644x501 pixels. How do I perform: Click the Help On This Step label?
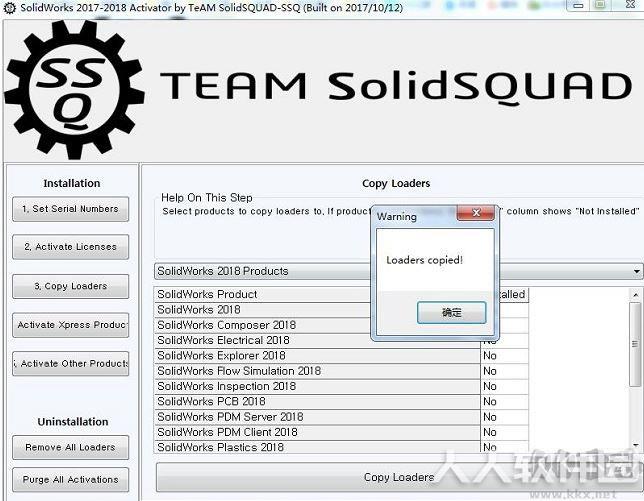click(x=207, y=198)
